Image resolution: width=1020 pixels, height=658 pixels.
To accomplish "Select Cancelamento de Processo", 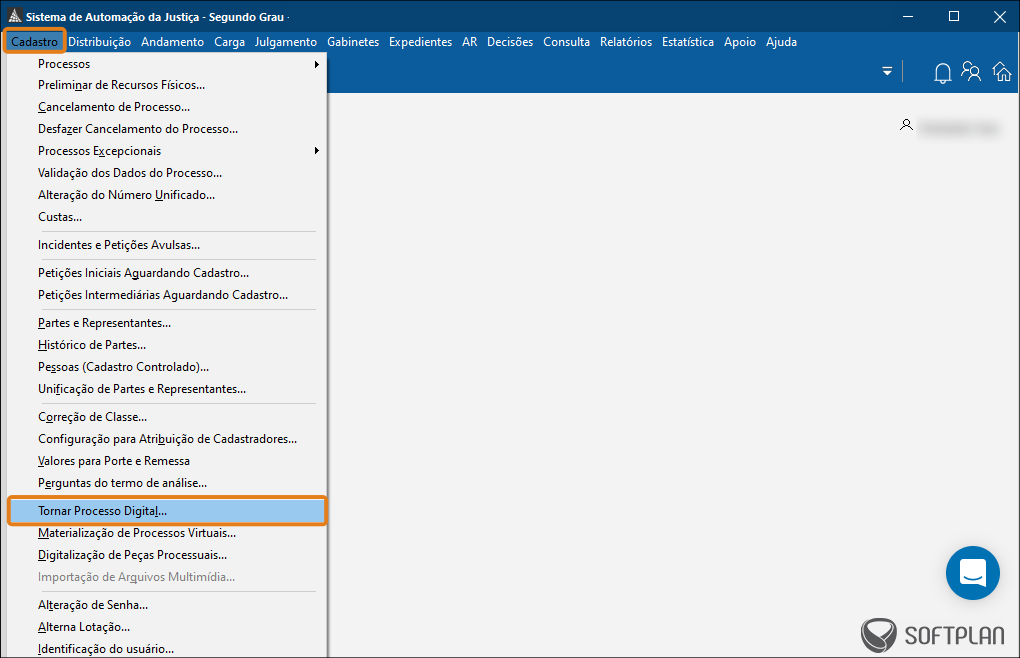I will click(167, 107).
